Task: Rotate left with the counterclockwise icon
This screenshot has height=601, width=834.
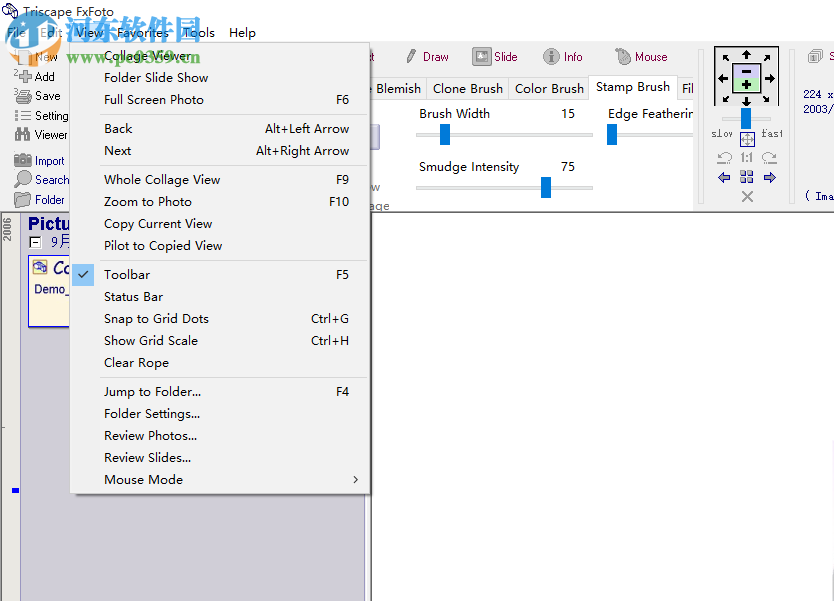Action: pyautogui.click(x=724, y=157)
